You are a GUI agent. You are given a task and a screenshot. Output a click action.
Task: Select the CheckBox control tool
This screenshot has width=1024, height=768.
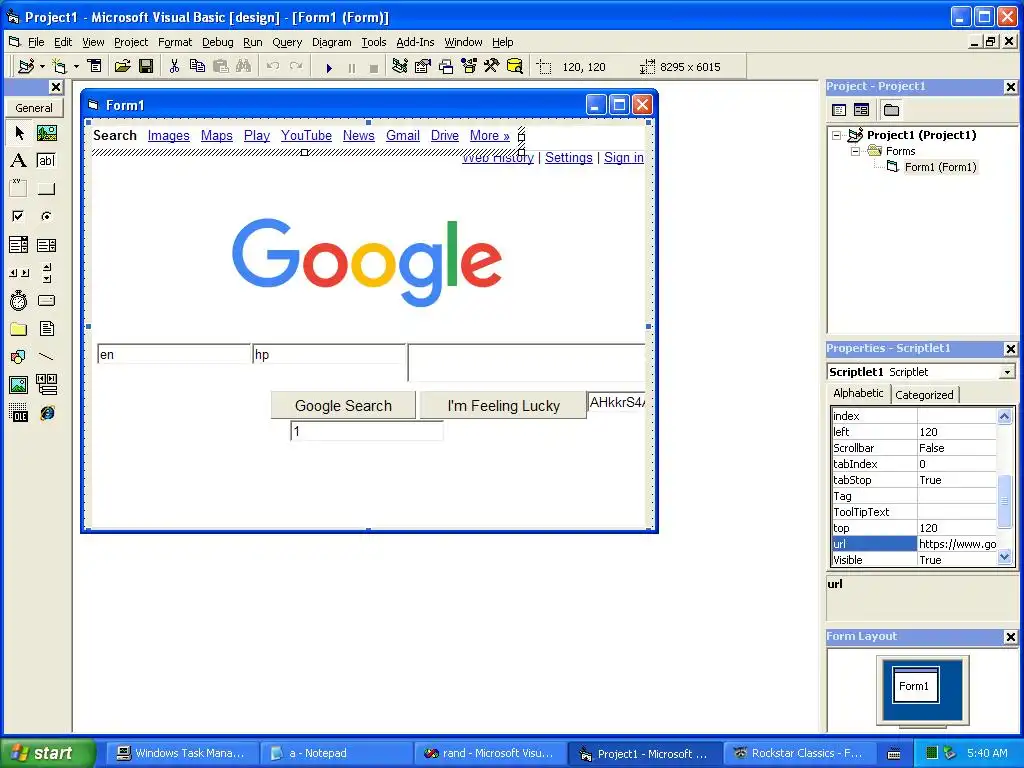(x=19, y=216)
